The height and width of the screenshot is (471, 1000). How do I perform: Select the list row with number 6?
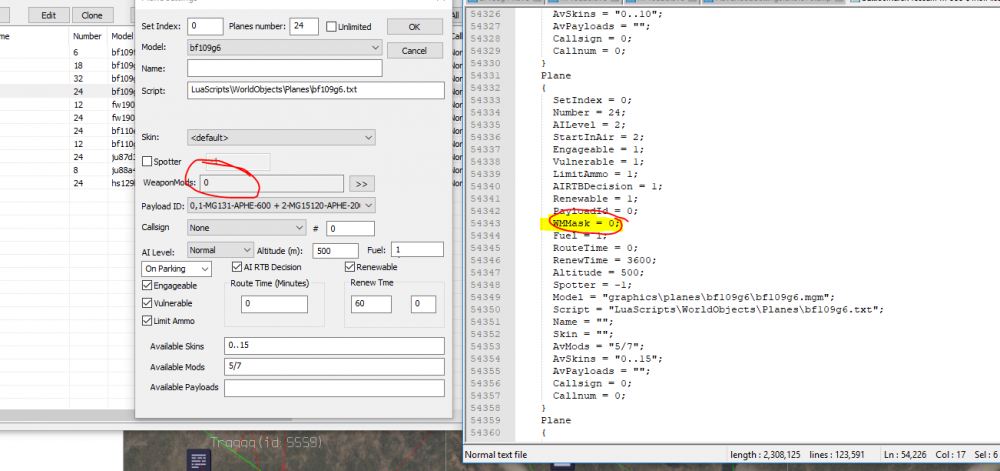(67, 53)
